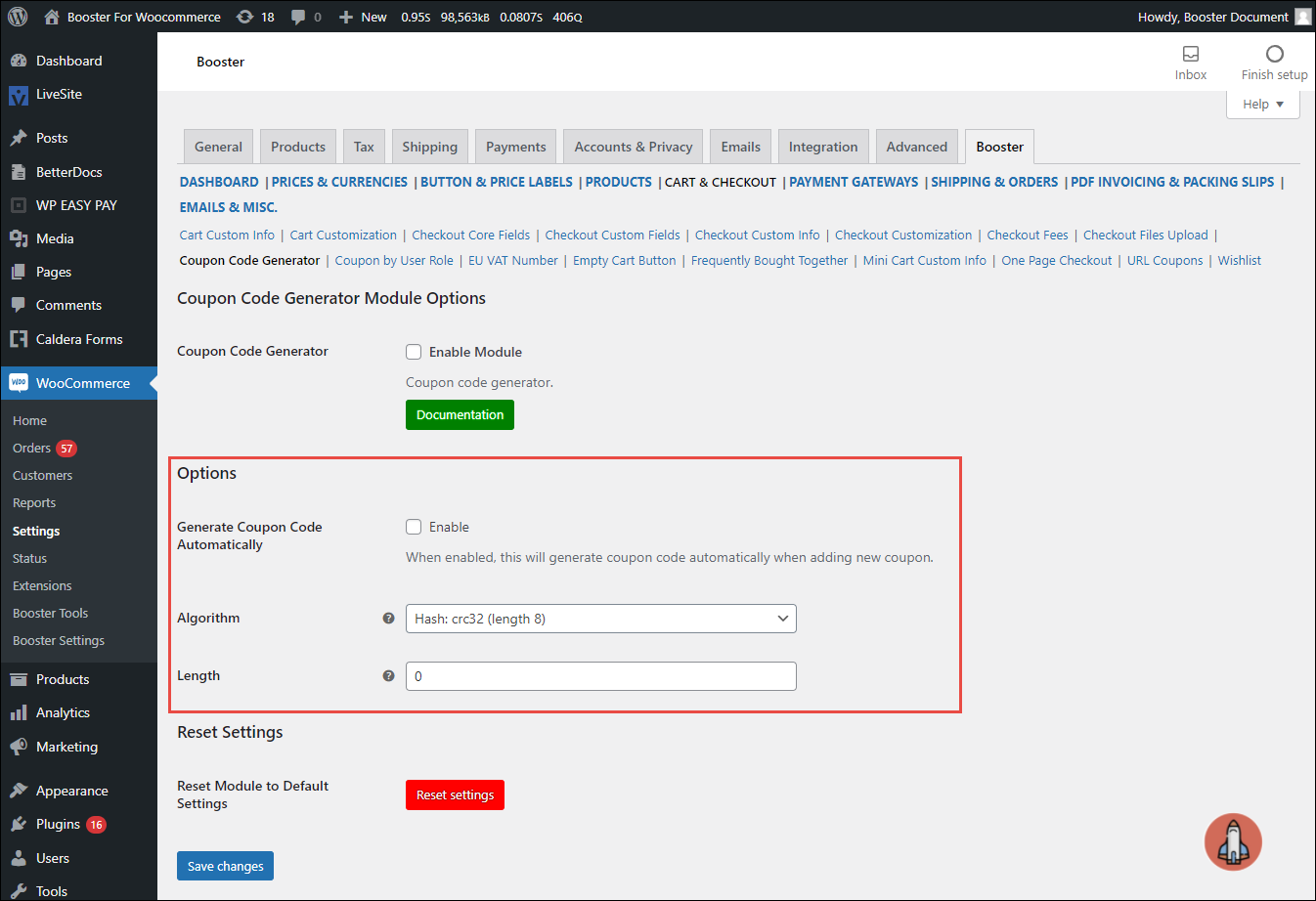Open the Advanced tab
The height and width of the screenshot is (901, 1316).
(x=917, y=147)
